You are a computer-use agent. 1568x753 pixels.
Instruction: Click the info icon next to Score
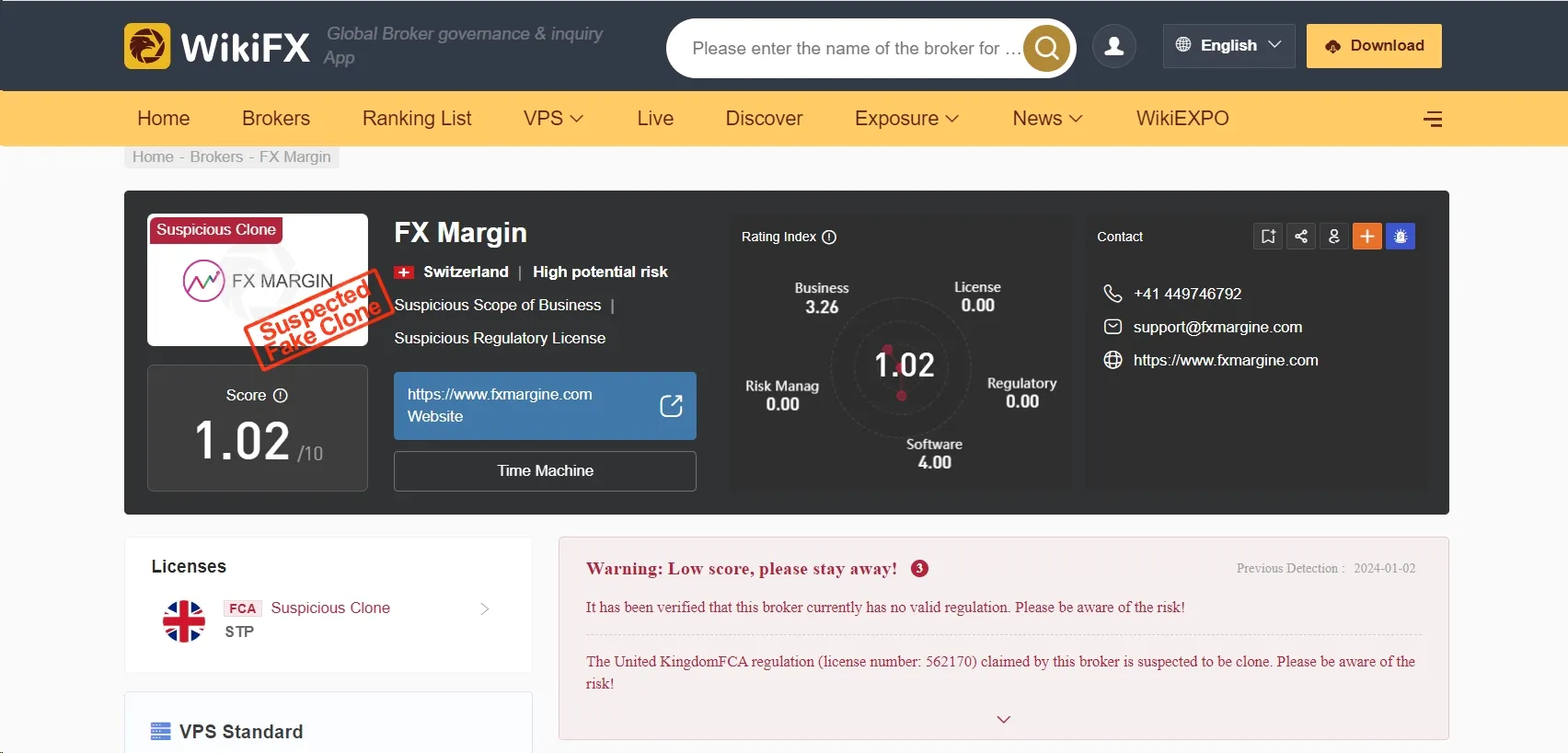click(281, 395)
